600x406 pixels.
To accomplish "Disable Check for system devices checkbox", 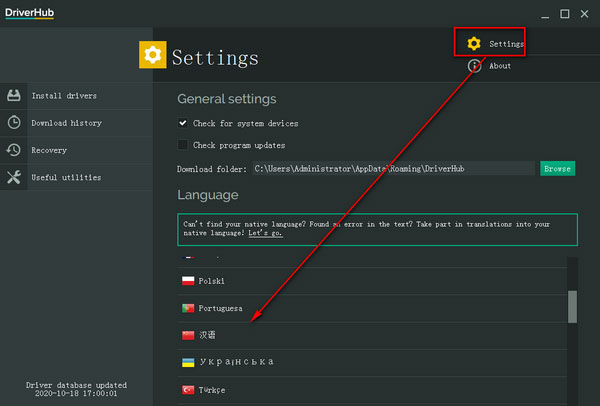I will pyautogui.click(x=183, y=123).
